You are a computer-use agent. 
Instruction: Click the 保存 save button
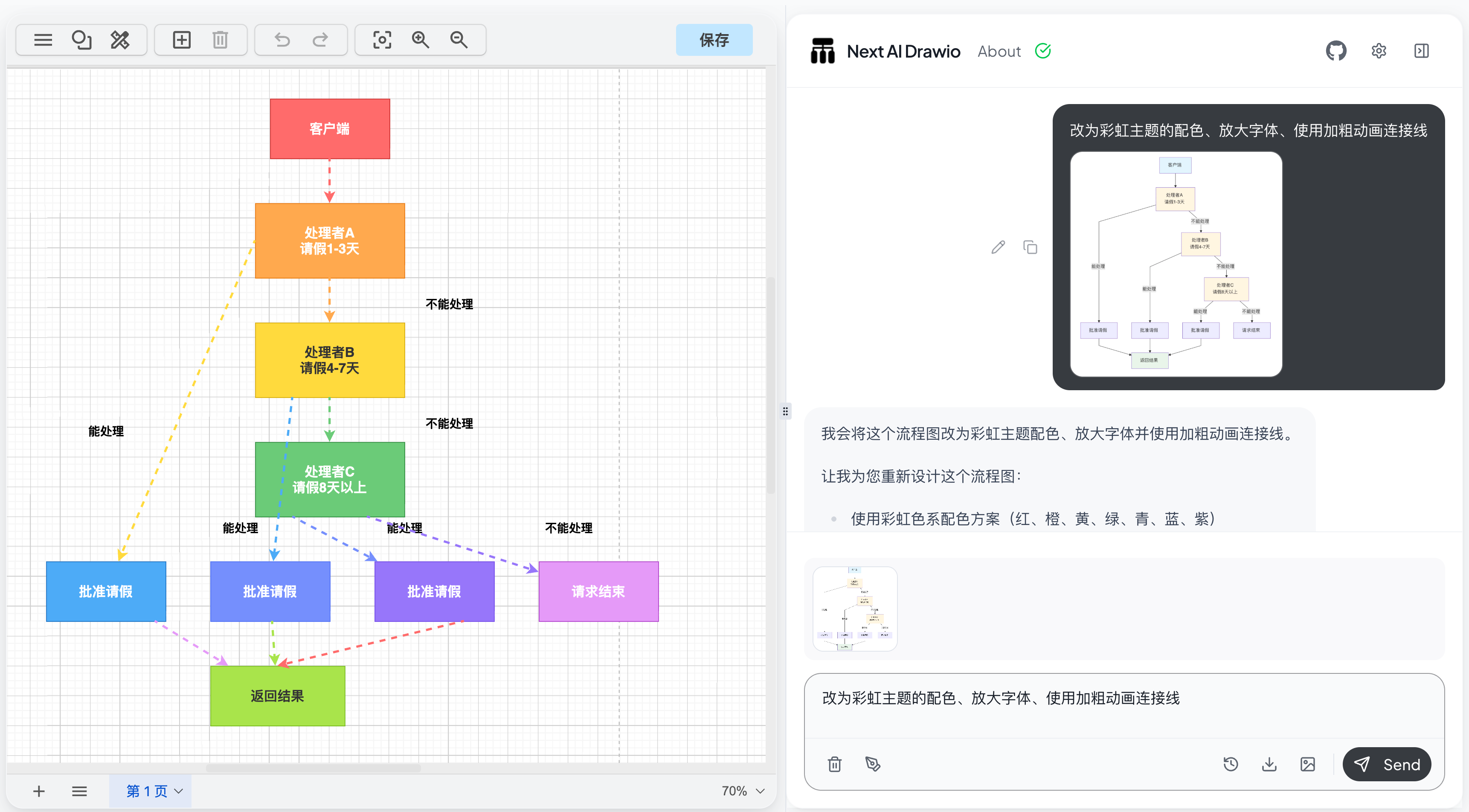[714, 40]
